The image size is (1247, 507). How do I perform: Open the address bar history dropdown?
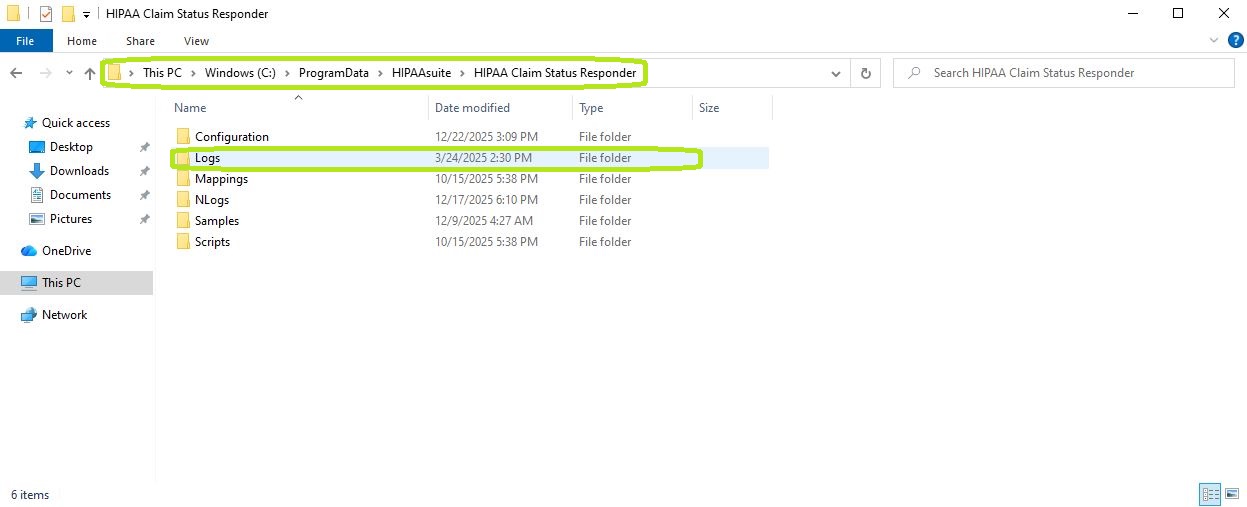click(x=836, y=73)
